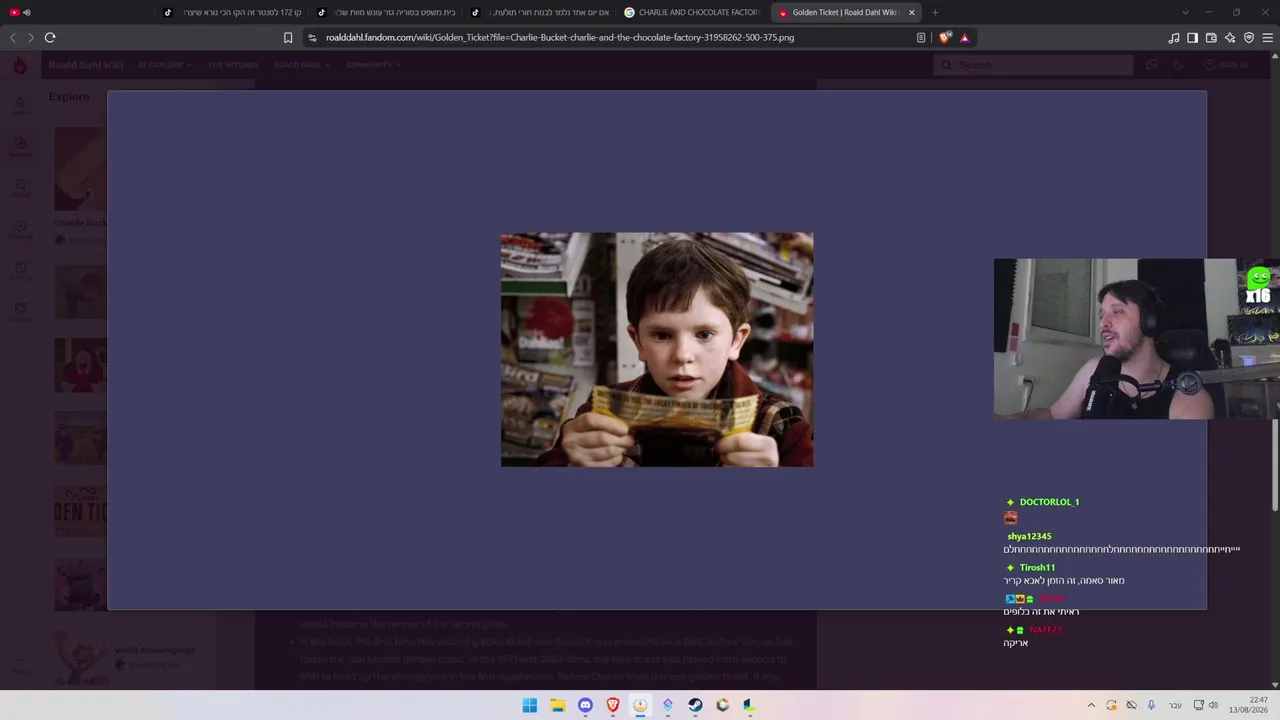Switch the keyboard language indicator עבר
Image resolution: width=1280 pixels, height=720 pixels.
click(x=1175, y=706)
